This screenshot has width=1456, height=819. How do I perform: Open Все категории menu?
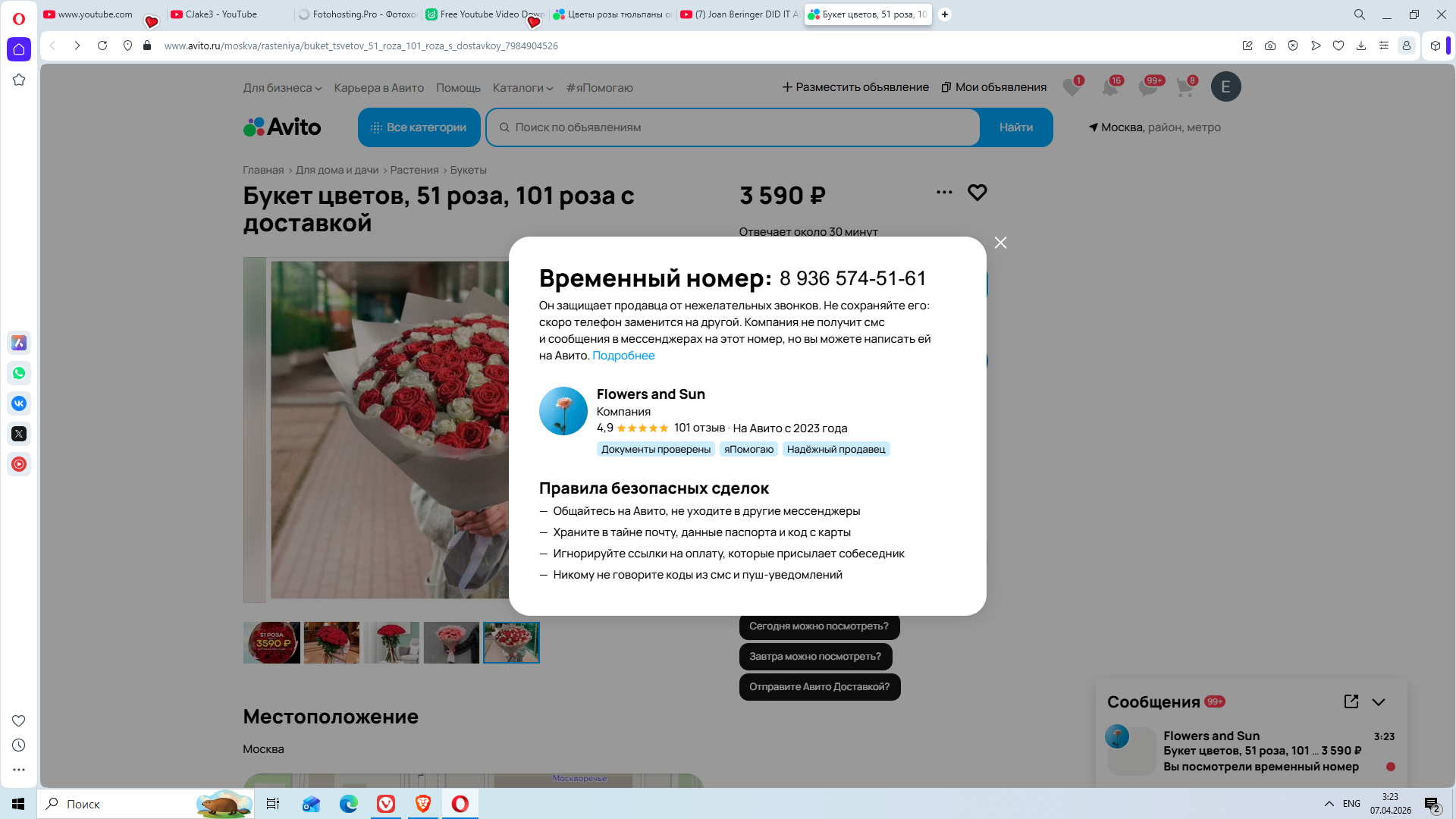pyautogui.click(x=419, y=127)
